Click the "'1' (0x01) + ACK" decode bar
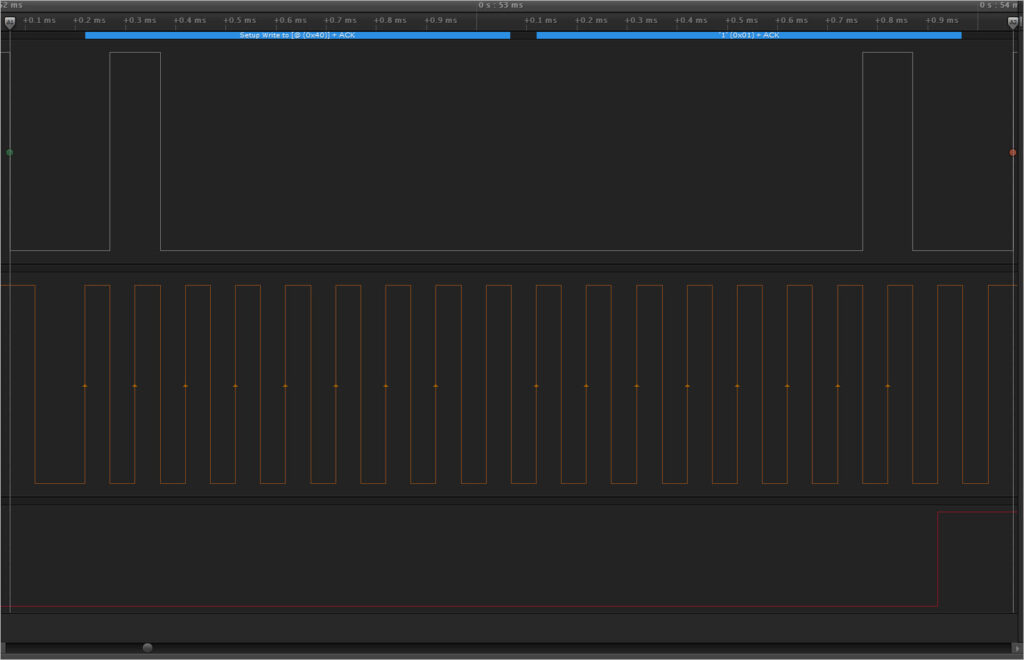Image resolution: width=1024 pixels, height=660 pixels. pyautogui.click(x=748, y=35)
